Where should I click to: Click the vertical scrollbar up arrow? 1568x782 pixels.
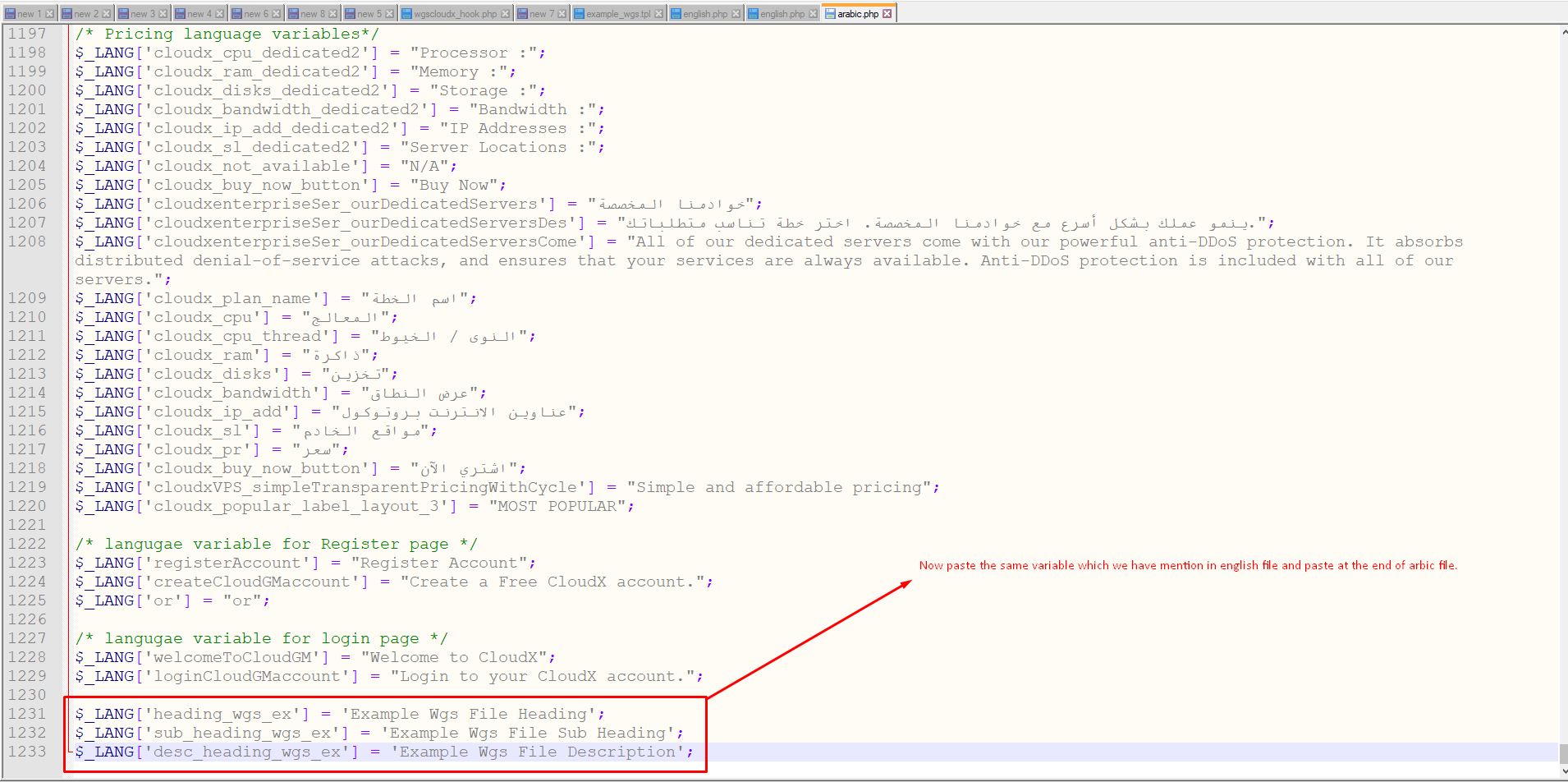[x=1563, y=32]
